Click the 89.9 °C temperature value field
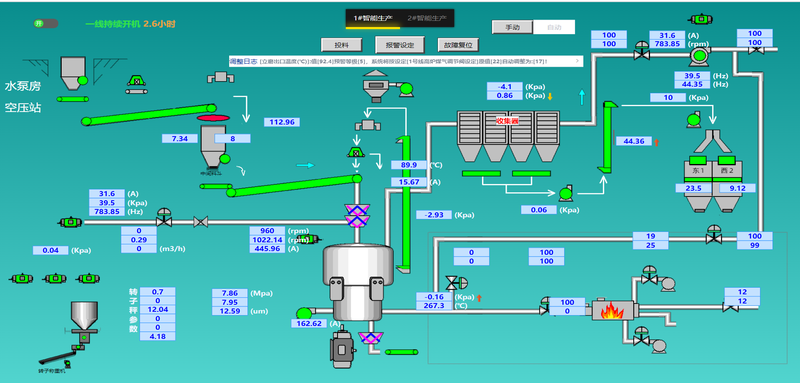 pyautogui.click(x=409, y=165)
